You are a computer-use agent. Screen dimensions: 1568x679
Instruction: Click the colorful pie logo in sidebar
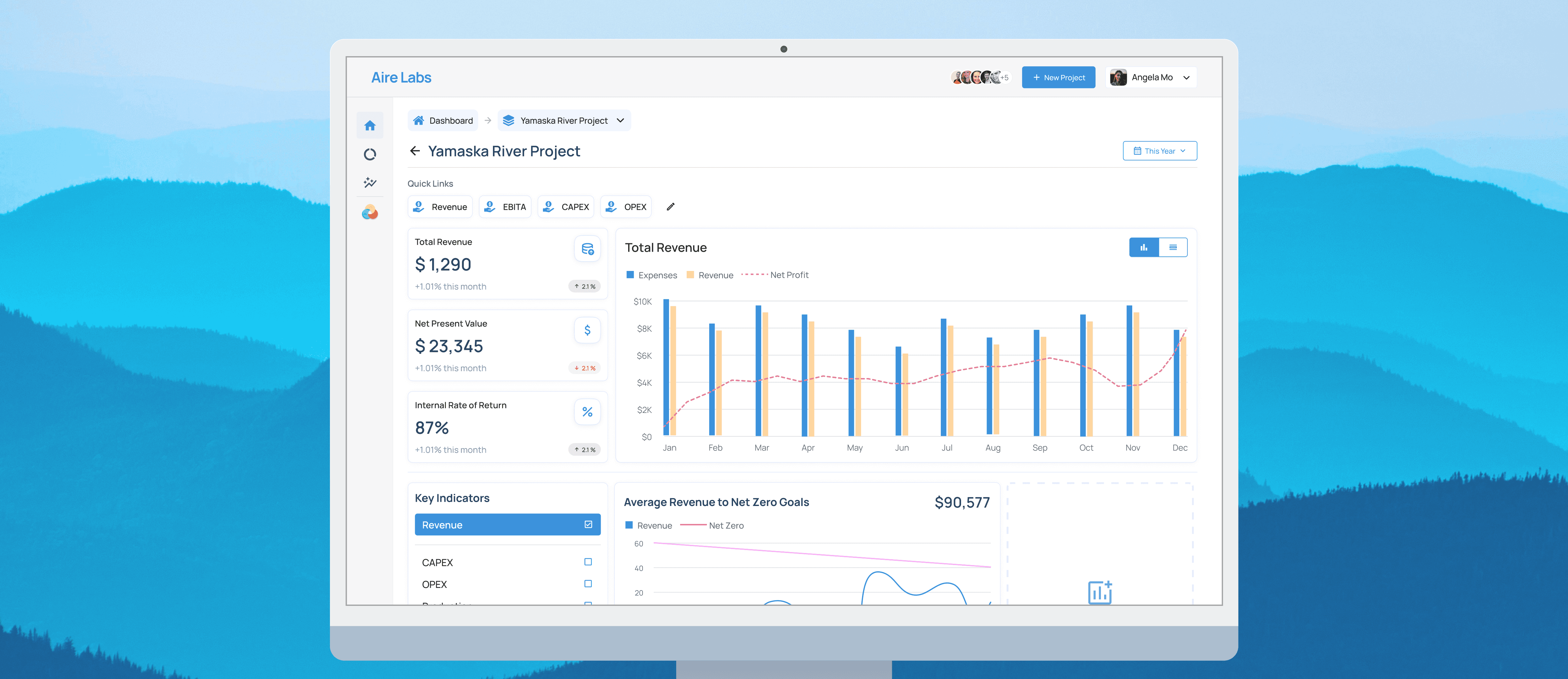369,212
